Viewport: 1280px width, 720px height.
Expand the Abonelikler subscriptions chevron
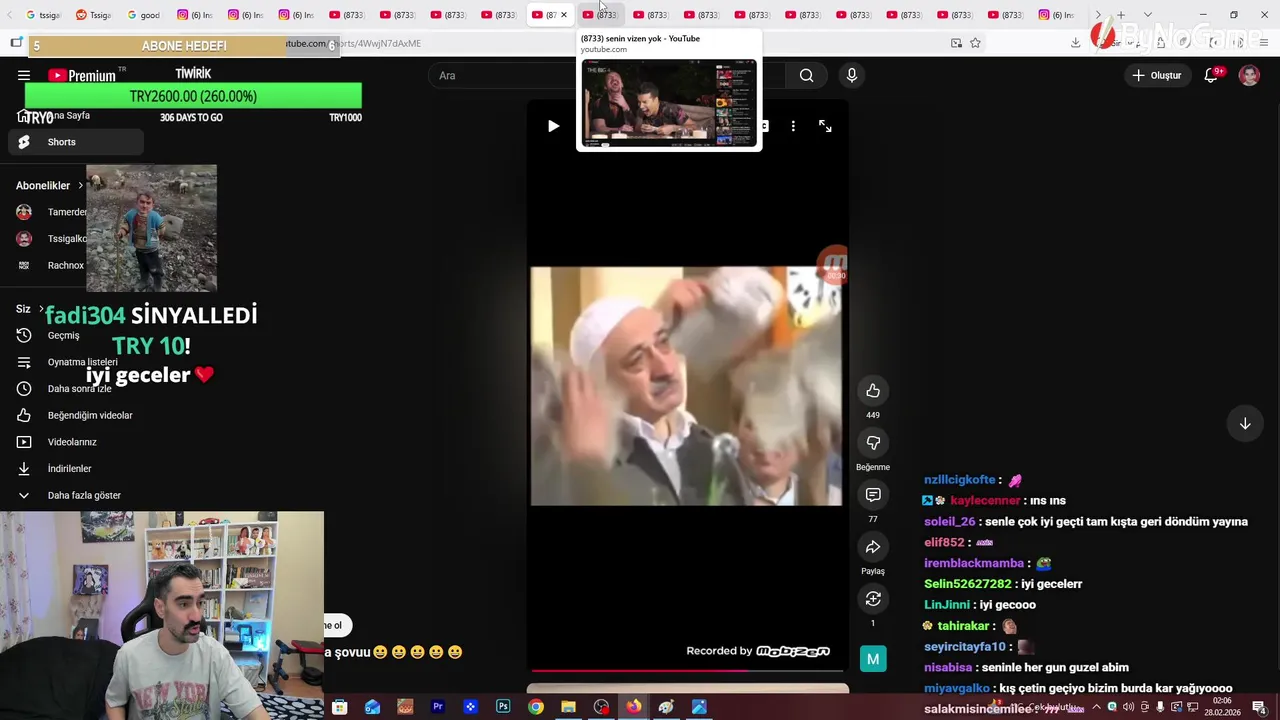(80, 186)
